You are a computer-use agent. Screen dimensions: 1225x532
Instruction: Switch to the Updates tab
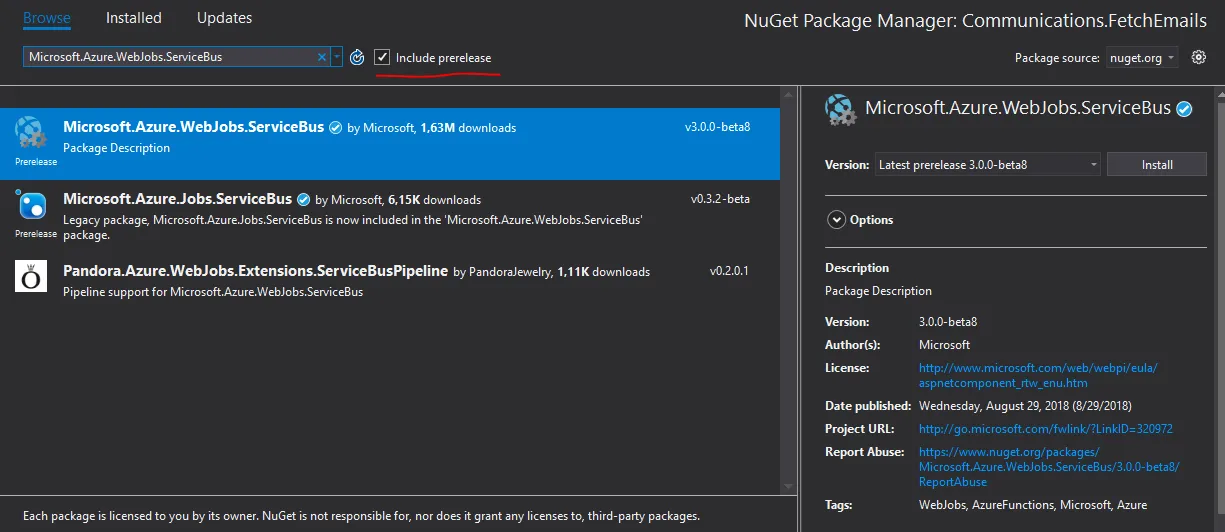[x=224, y=18]
